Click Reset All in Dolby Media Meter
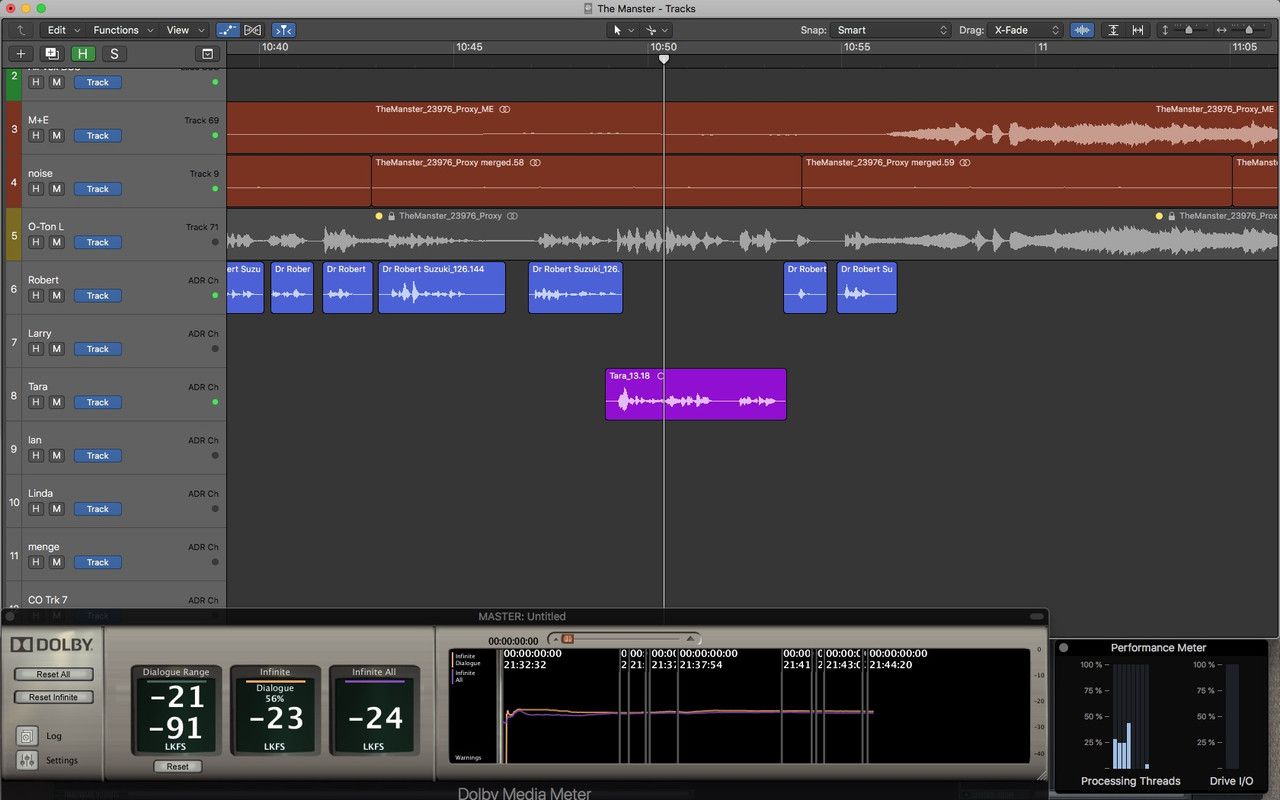 click(x=54, y=674)
